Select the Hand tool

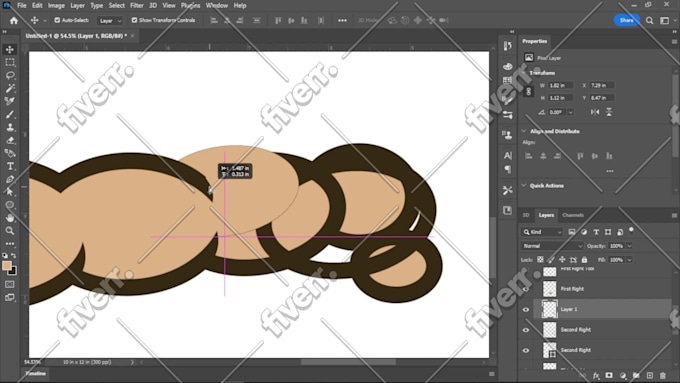pyautogui.click(x=10, y=218)
